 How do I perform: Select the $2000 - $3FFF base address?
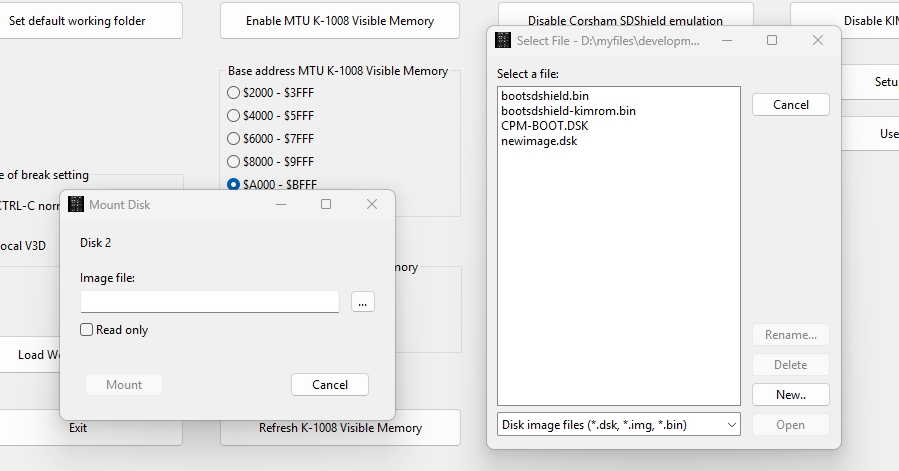point(234,93)
